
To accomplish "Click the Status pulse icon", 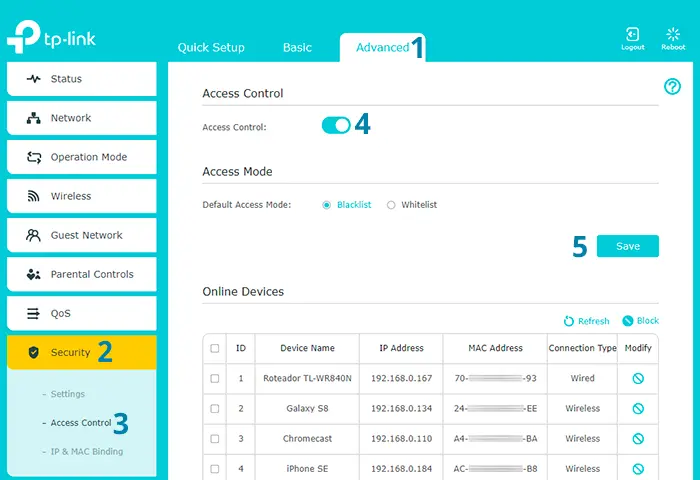I will (33, 79).
